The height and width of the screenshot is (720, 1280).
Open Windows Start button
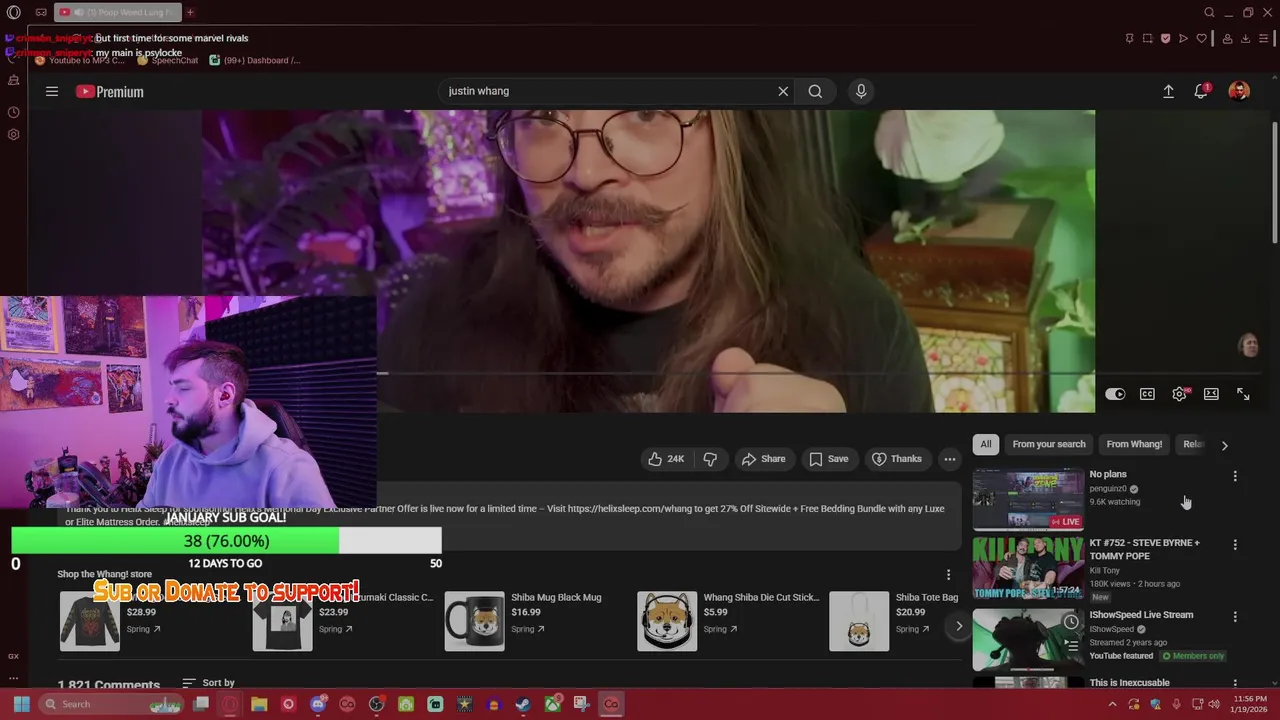[21, 704]
